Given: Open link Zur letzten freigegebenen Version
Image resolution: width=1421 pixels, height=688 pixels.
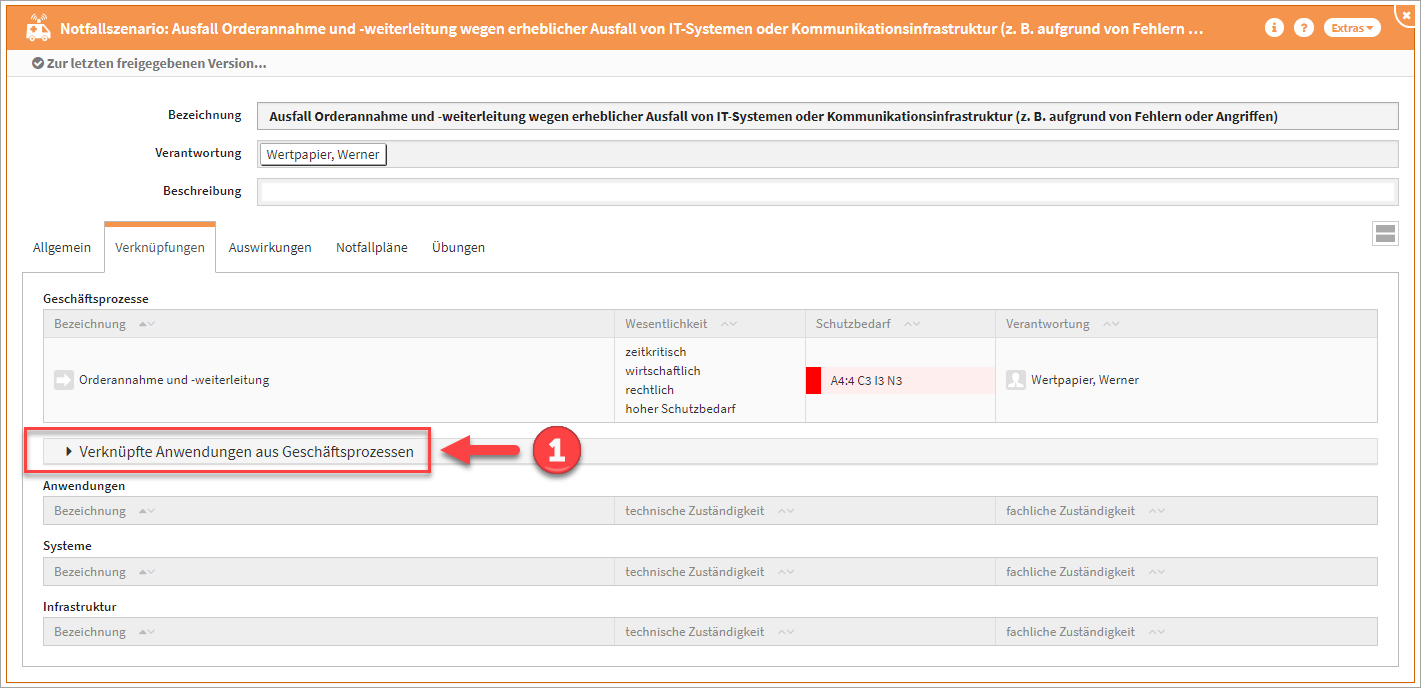Looking at the screenshot, I should tap(156, 64).
